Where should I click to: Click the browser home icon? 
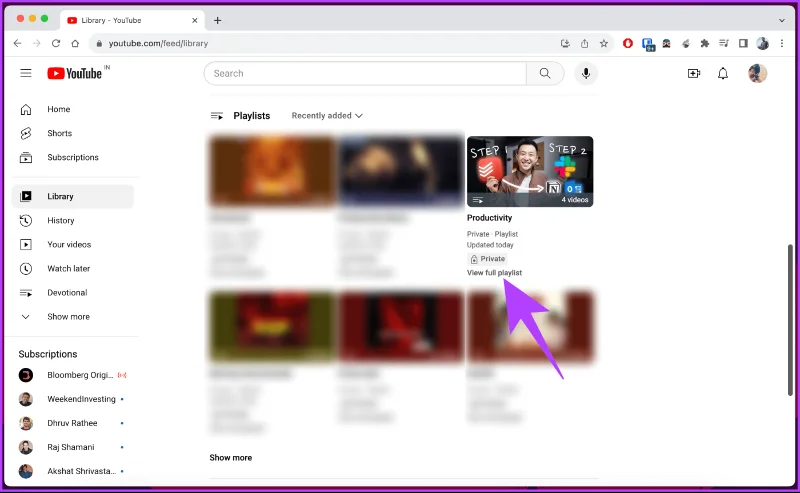[75, 43]
